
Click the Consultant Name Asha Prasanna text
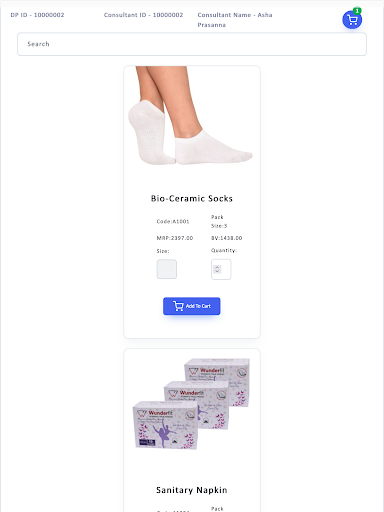click(235, 20)
